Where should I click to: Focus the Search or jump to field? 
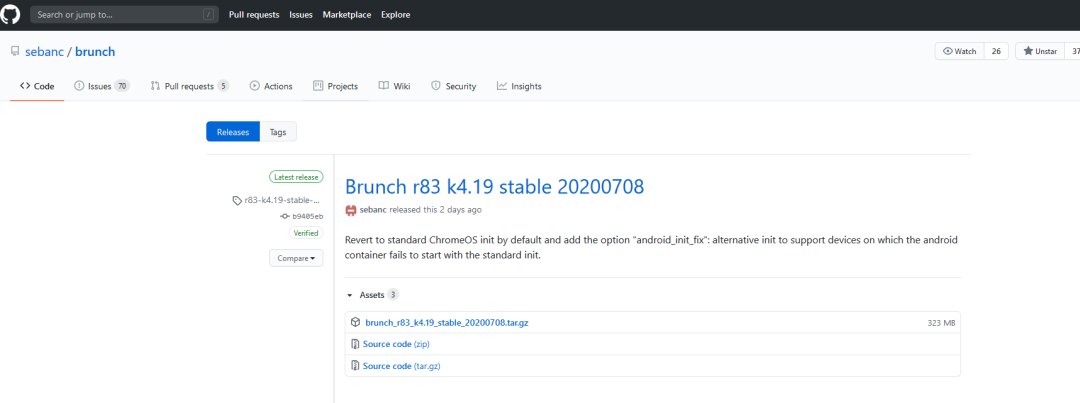(x=124, y=14)
